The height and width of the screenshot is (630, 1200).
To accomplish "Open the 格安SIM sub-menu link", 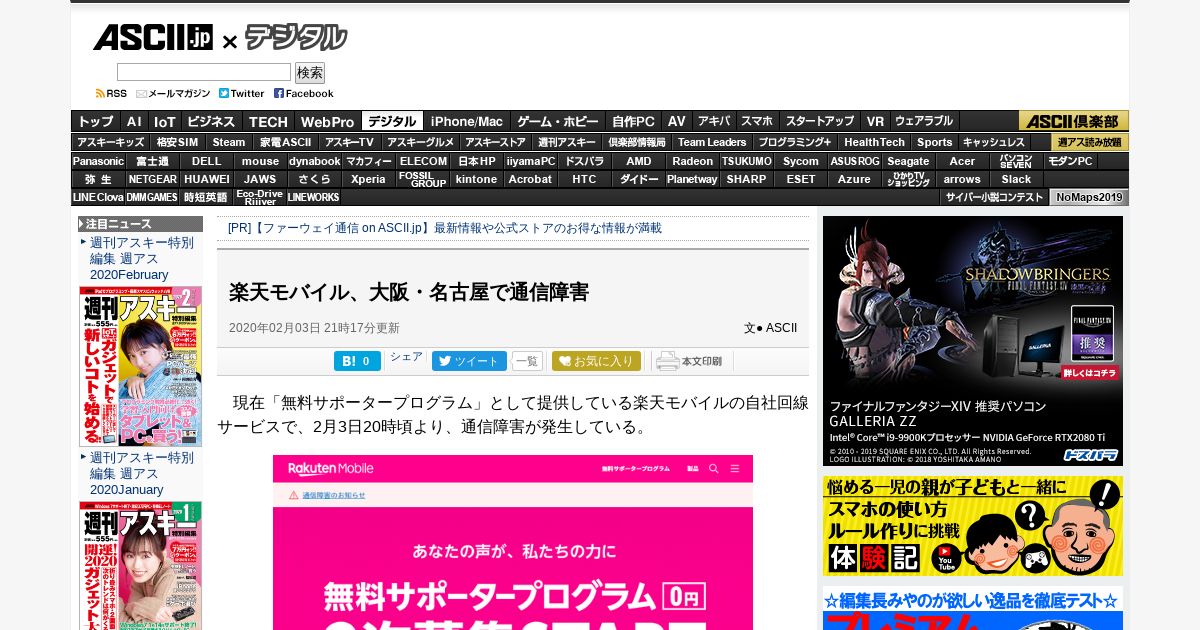I will pyautogui.click(x=177, y=142).
